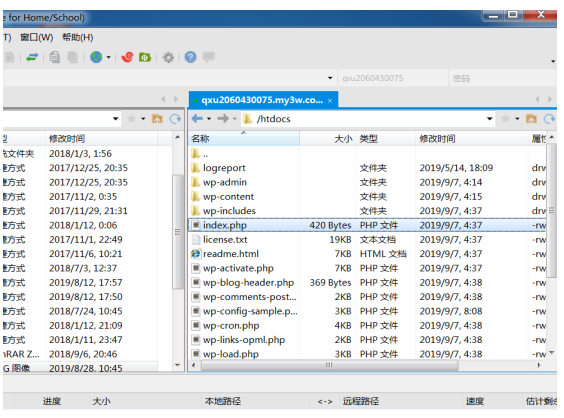Go back with remote pane arrow
Image resolution: width=564 pixels, height=418 pixels.
click(197, 118)
